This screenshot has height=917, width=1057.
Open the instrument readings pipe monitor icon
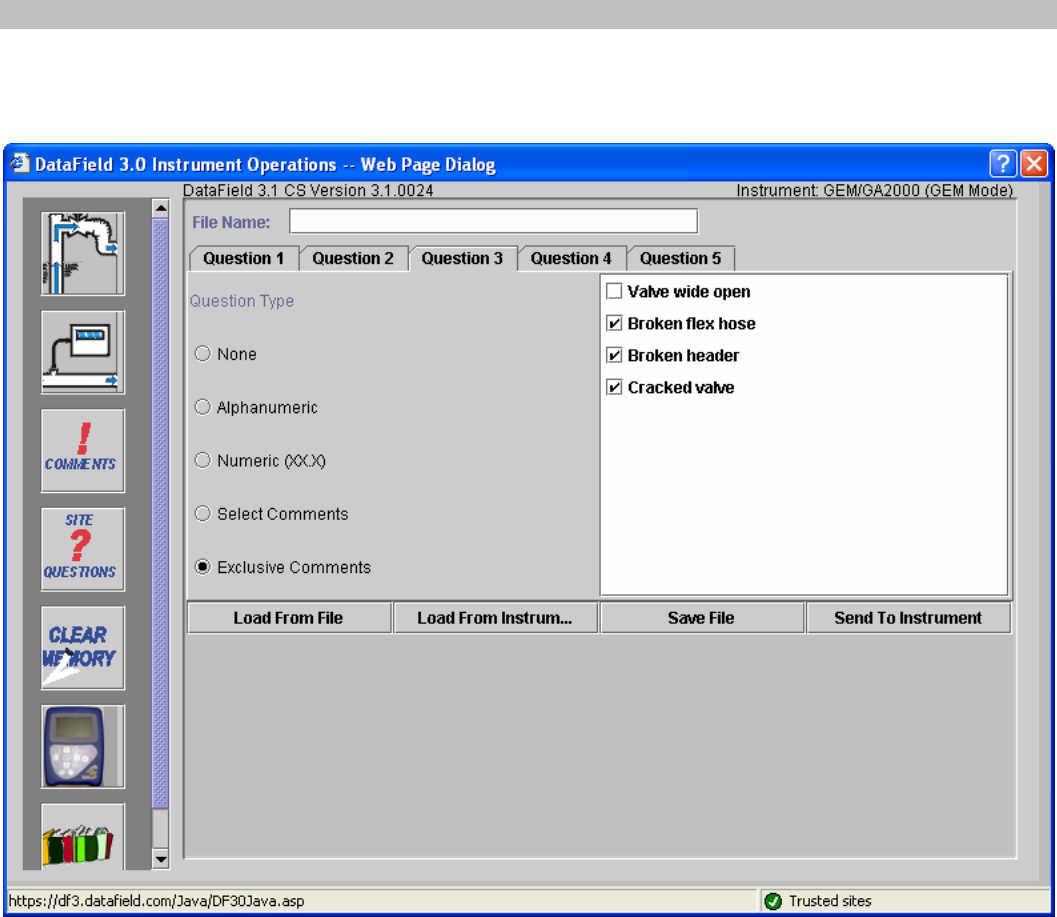click(x=82, y=352)
